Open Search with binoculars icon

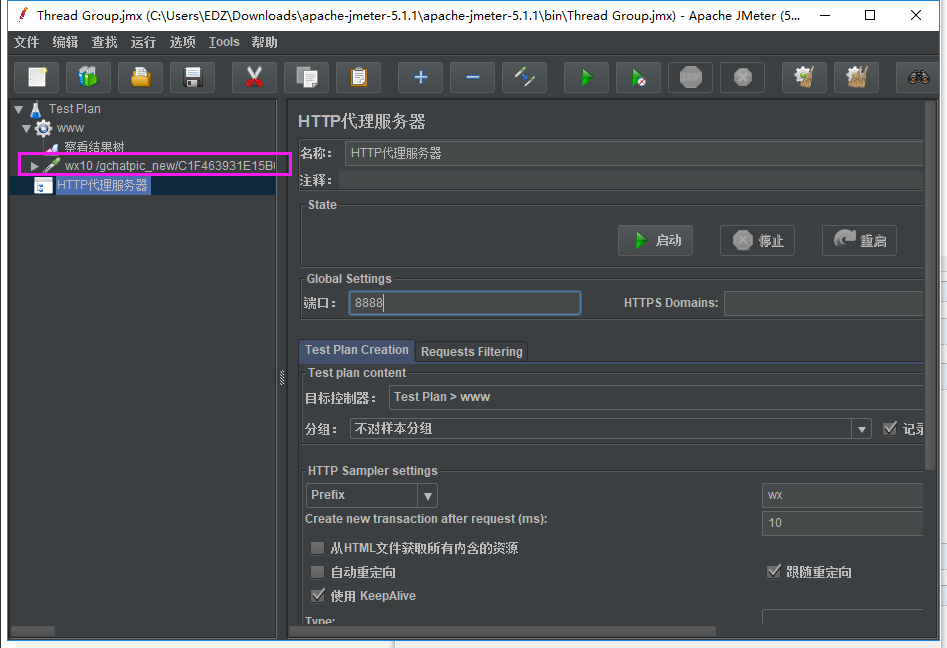click(x=918, y=77)
